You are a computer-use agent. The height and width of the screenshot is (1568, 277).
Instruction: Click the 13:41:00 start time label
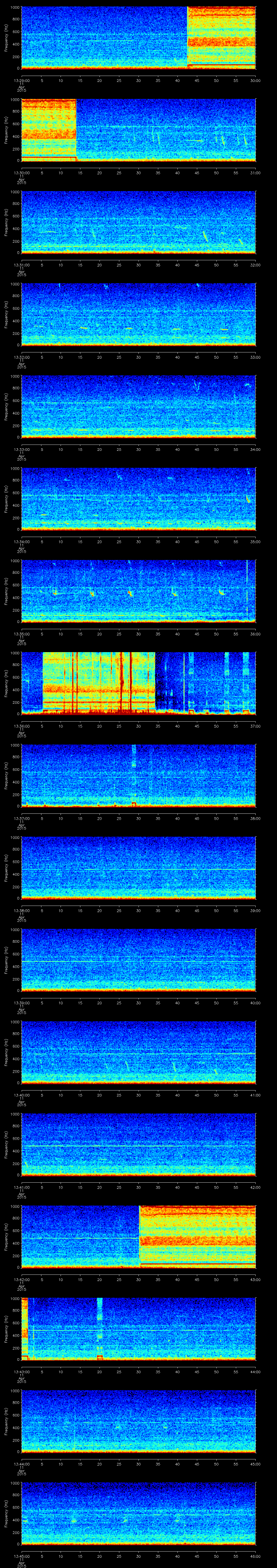(21, 1187)
